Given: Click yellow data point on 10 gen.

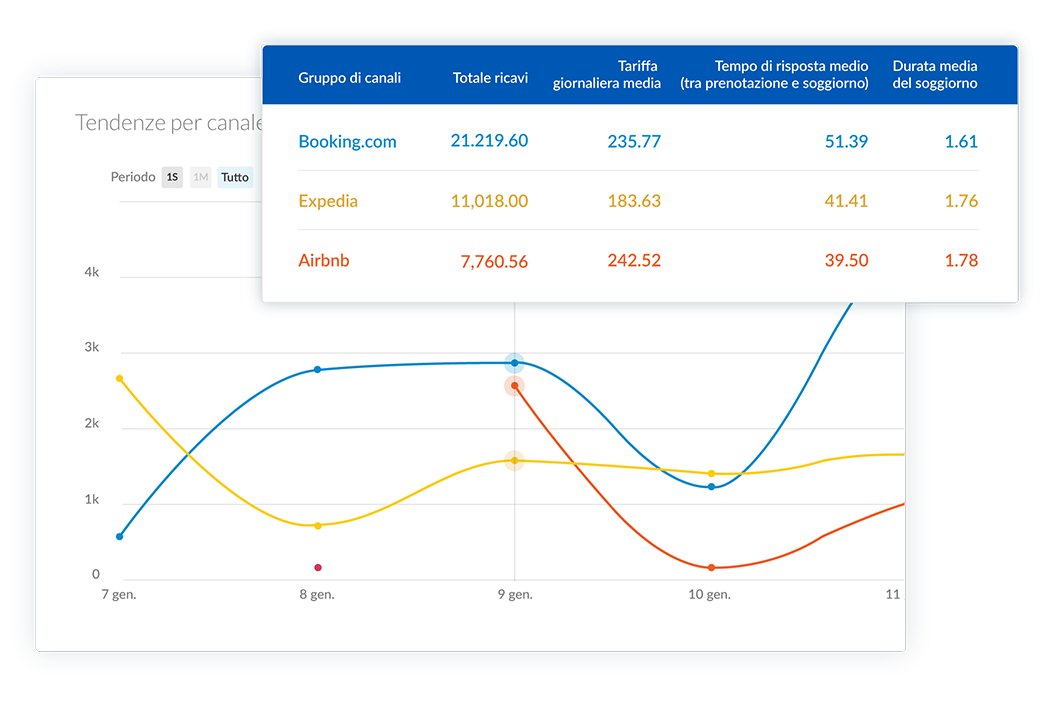Looking at the screenshot, I should click(712, 474).
